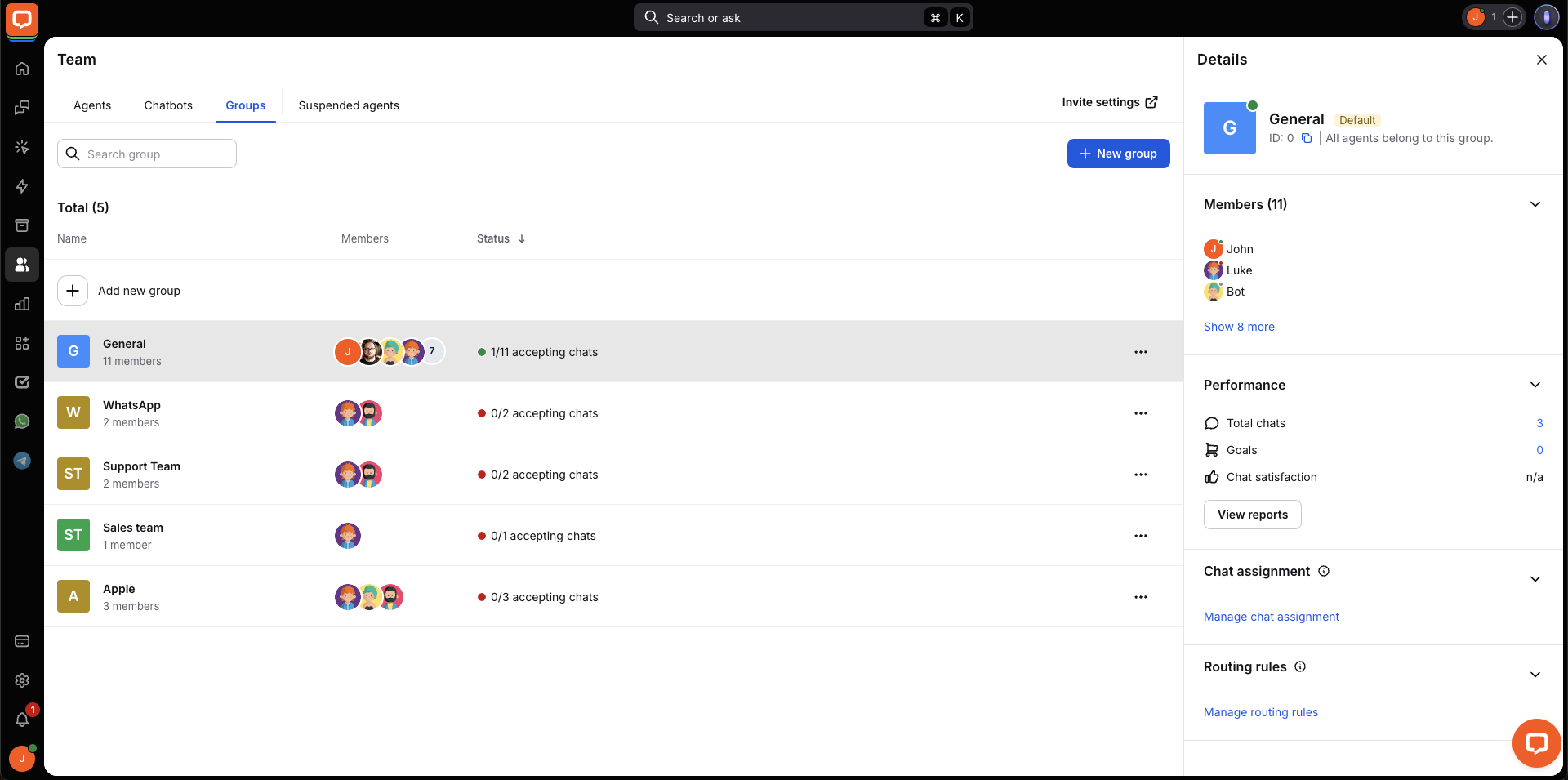Collapse the Performance section

[1535, 385]
